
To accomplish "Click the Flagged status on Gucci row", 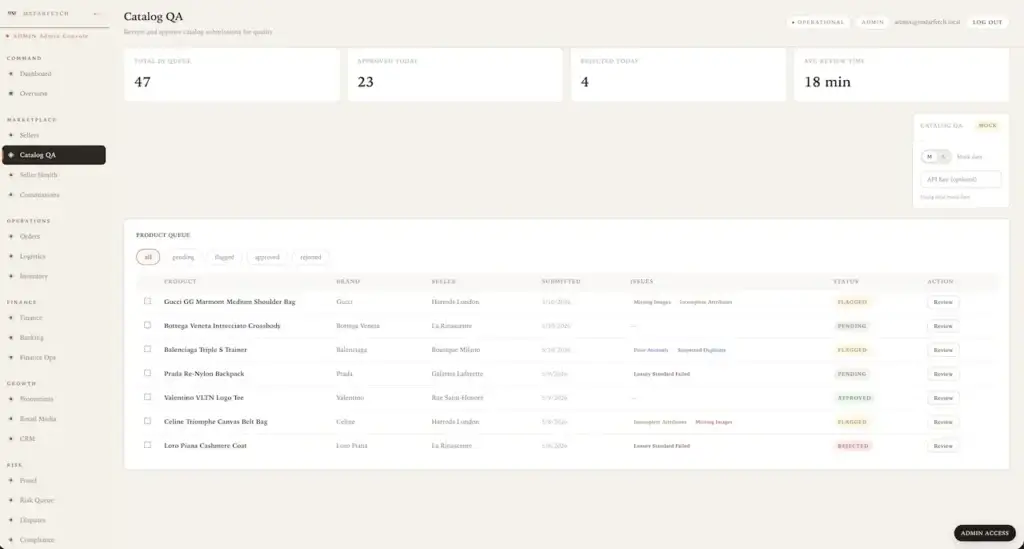I will [852, 302].
